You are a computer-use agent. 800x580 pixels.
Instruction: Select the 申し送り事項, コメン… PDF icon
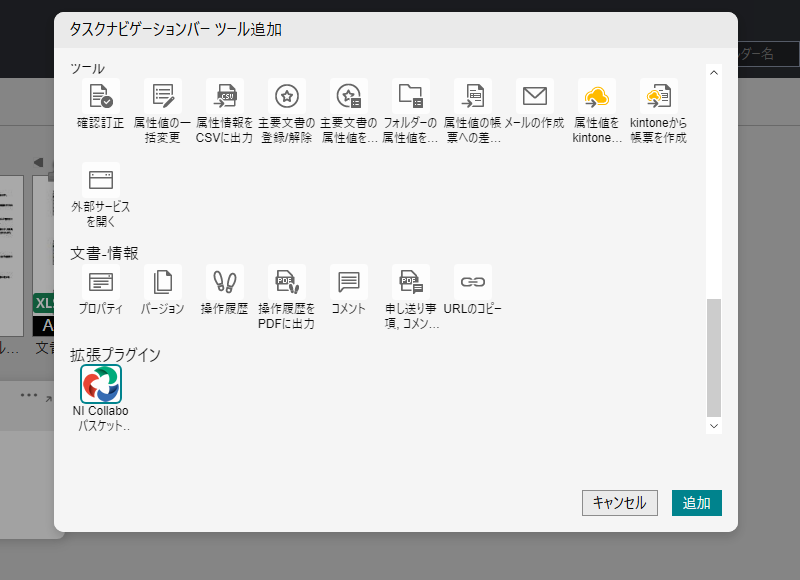(411, 282)
